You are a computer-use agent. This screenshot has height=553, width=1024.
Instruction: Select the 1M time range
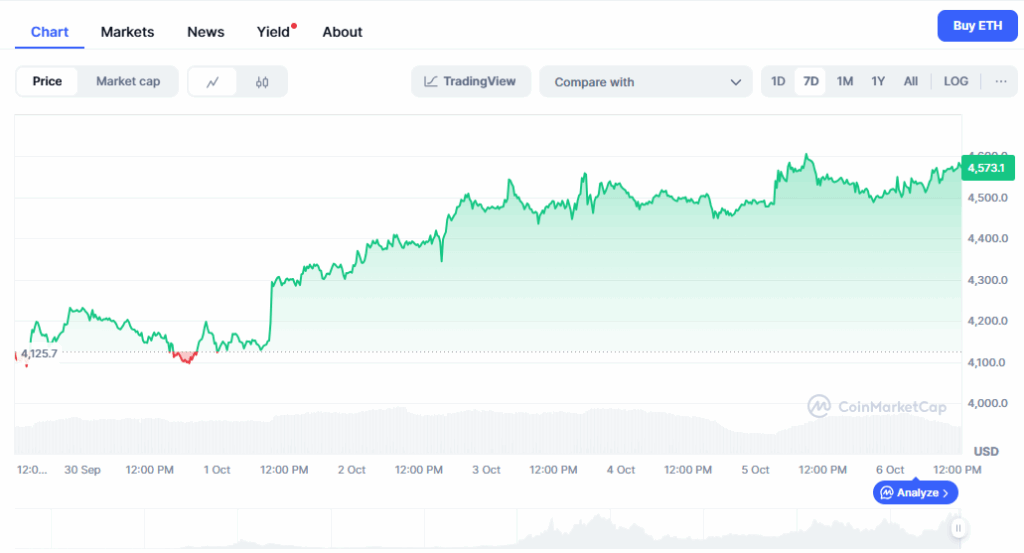(x=845, y=82)
